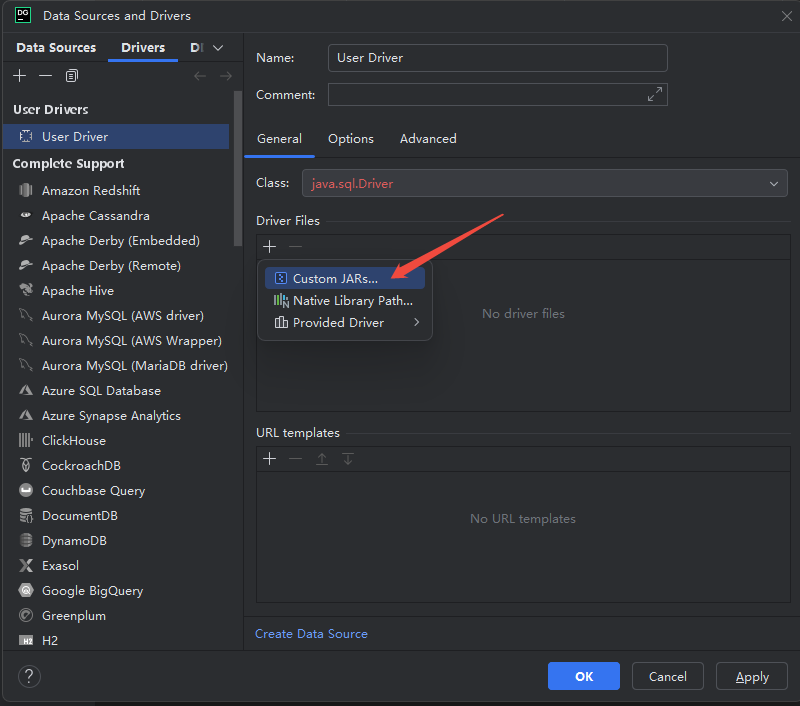The height and width of the screenshot is (706, 800).
Task: Click the Couchbase Query icon
Action: click(x=26, y=490)
